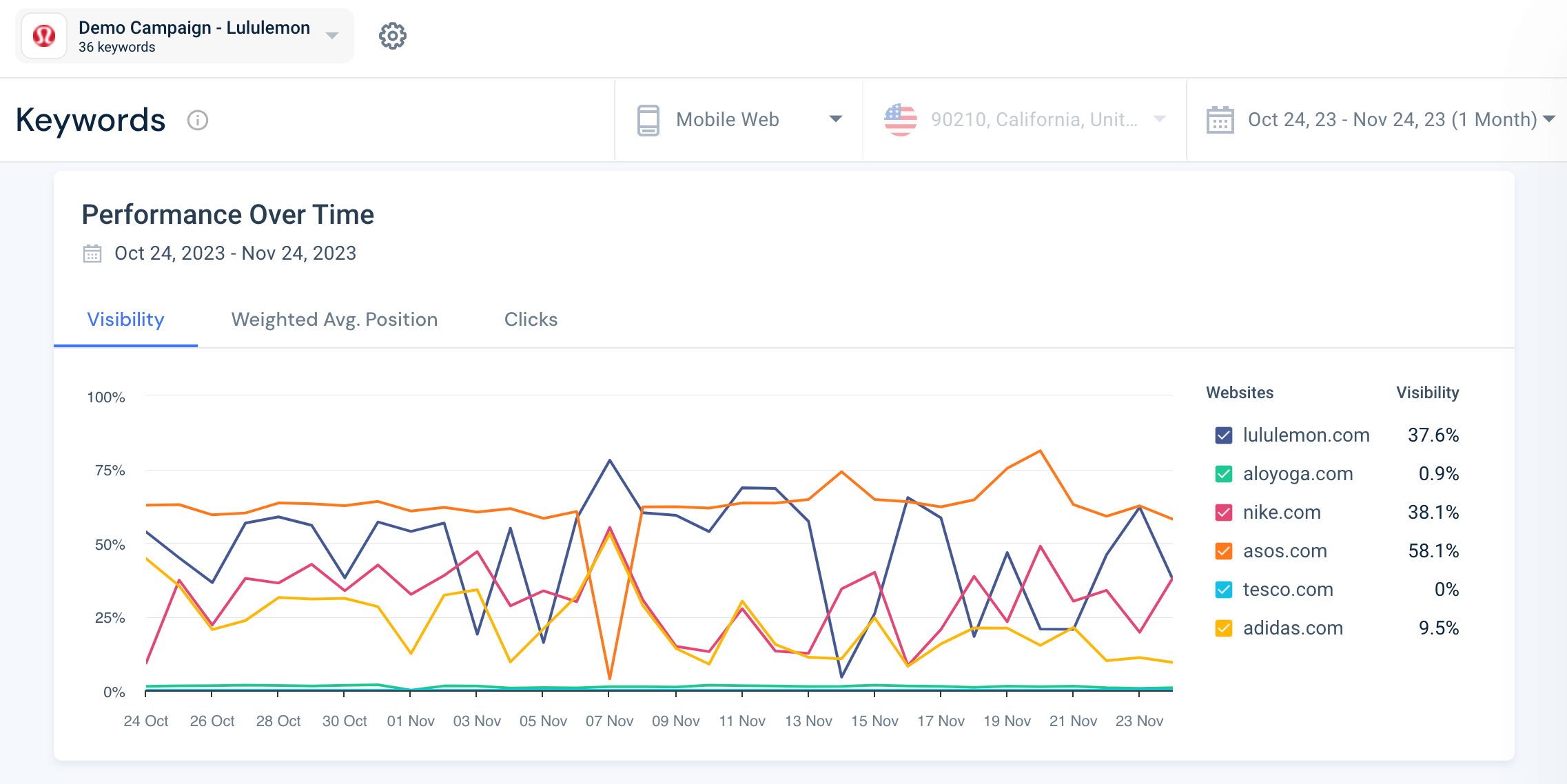Click calendar icon under Performance Over Time
Image resolution: width=1567 pixels, height=784 pixels.
click(92, 254)
